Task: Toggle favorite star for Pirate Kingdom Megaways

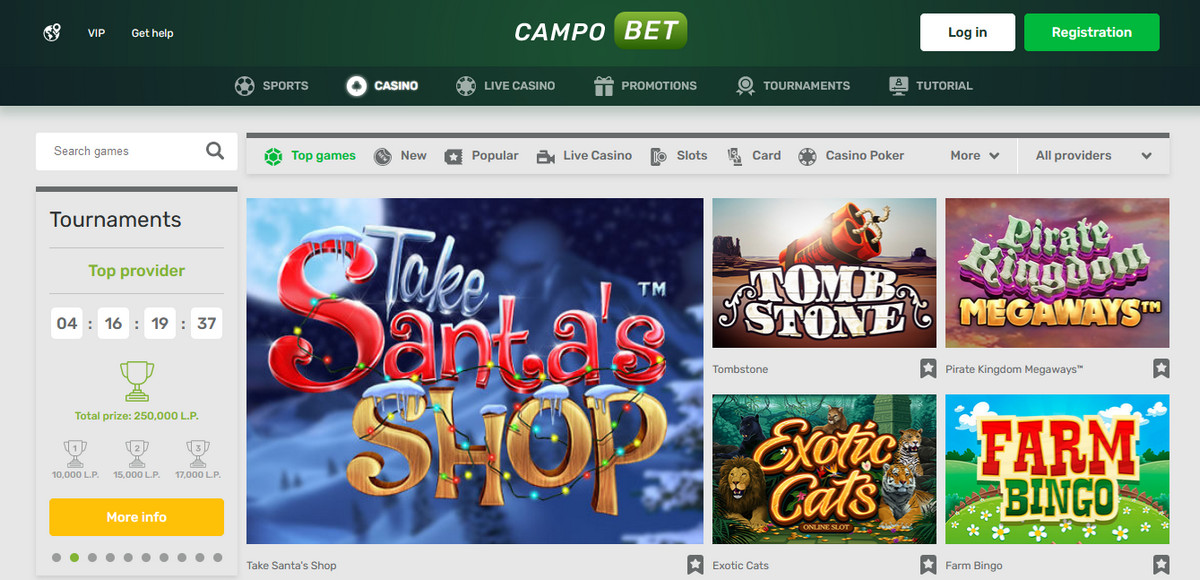Action: [1161, 369]
